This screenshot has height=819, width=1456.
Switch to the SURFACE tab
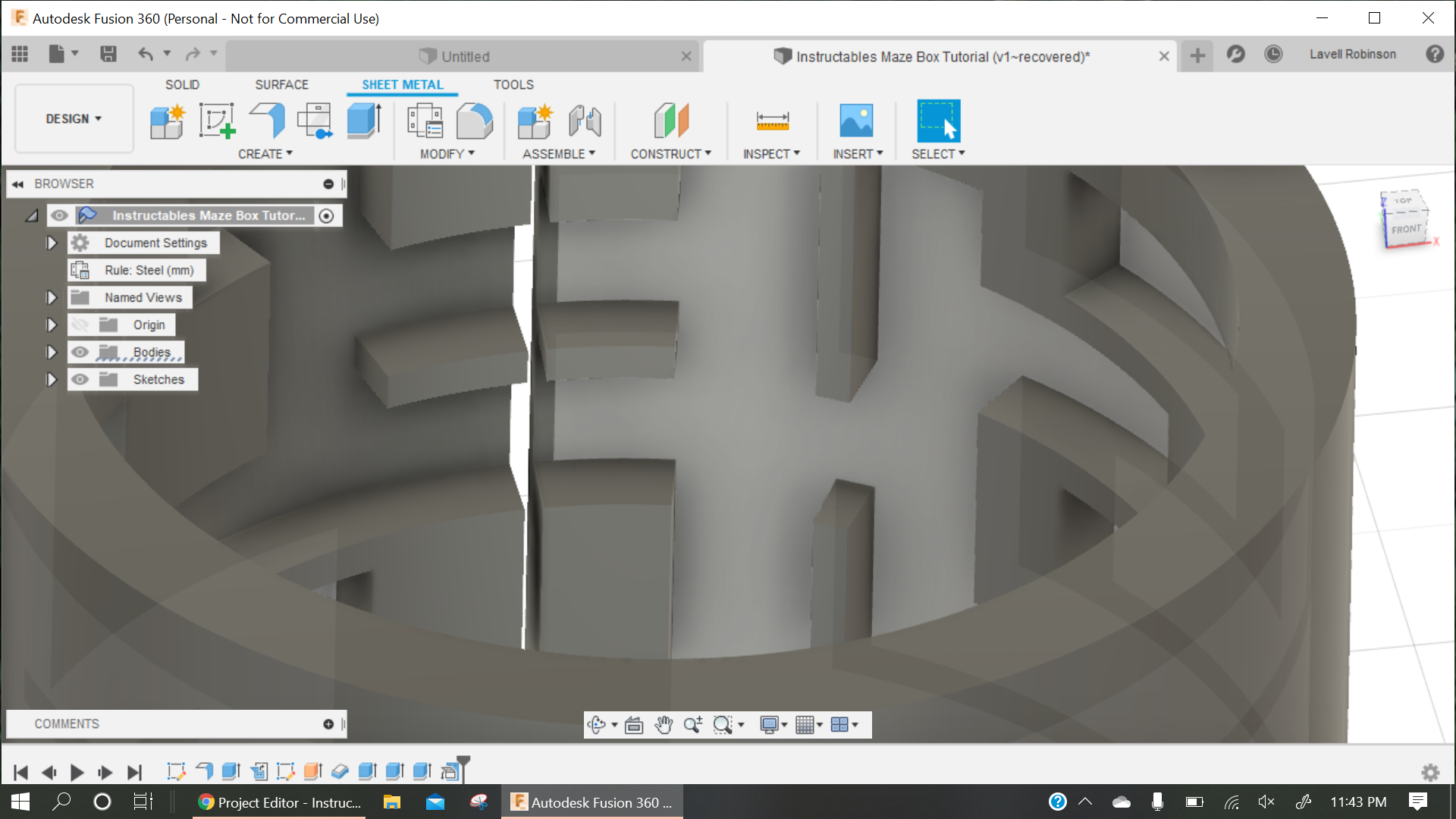point(282,85)
